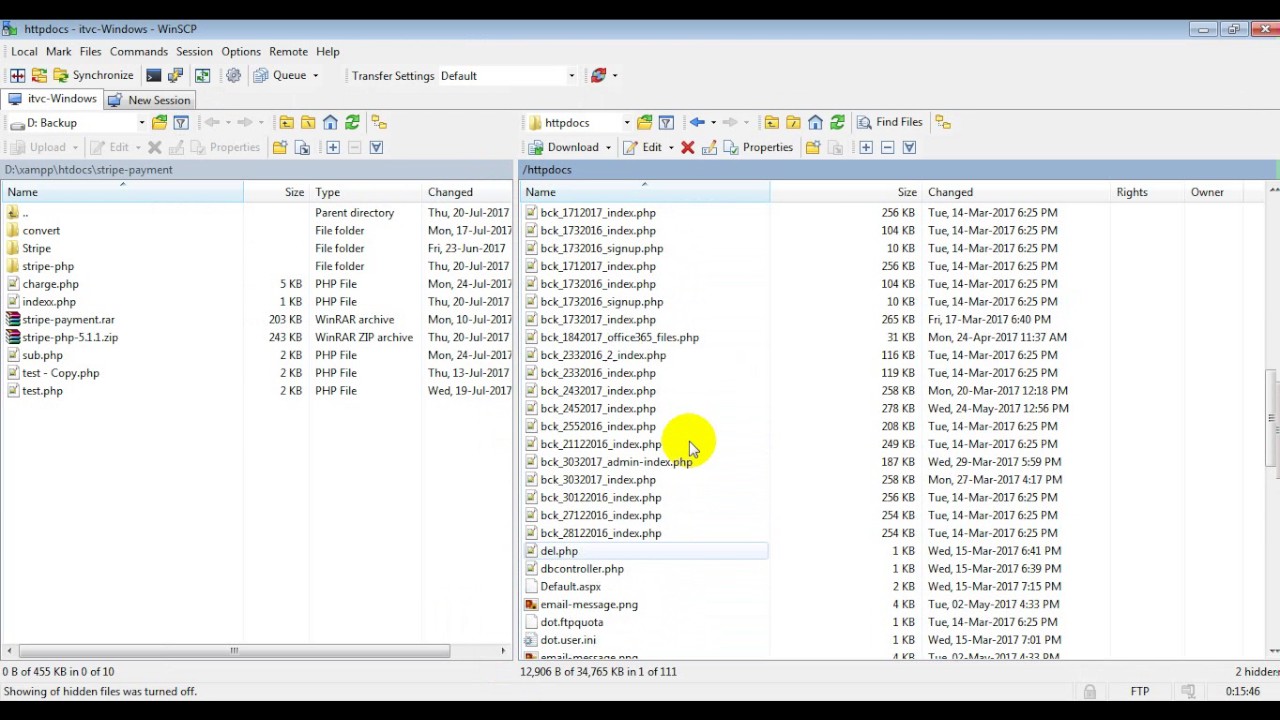Sort remote panel by Changed column header
1280x720 pixels.
click(x=1017, y=192)
